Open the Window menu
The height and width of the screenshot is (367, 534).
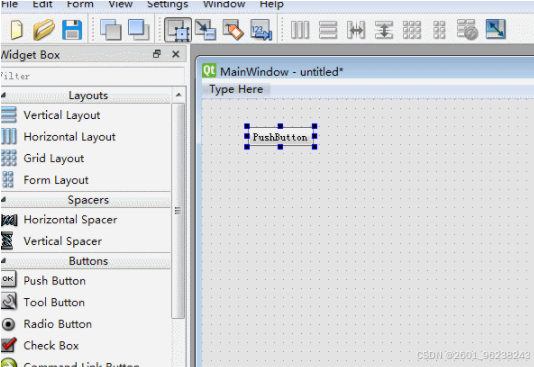pyautogui.click(x=224, y=4)
